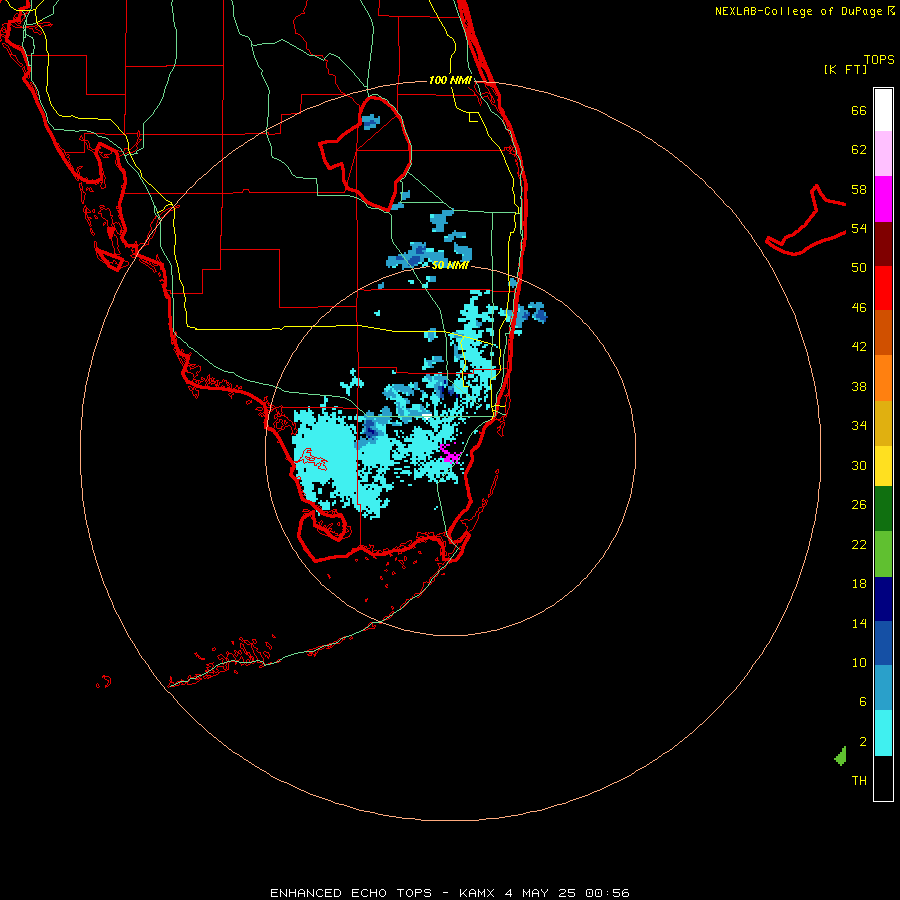Click the legend value 26
The height and width of the screenshot is (900, 900).
[x=859, y=505]
